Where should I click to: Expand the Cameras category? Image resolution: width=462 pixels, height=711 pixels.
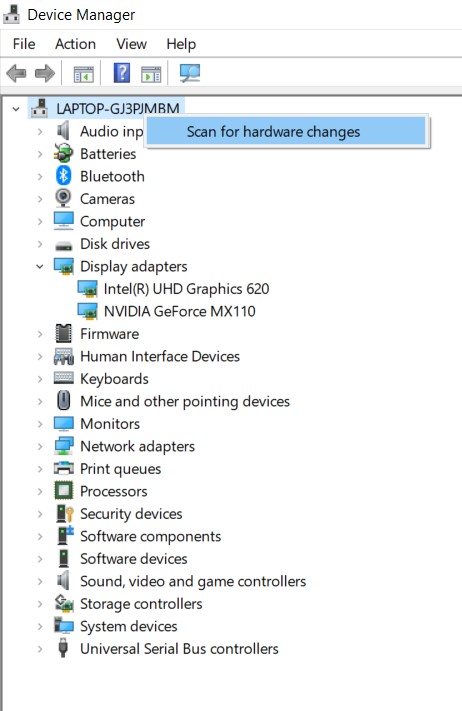(x=40, y=199)
